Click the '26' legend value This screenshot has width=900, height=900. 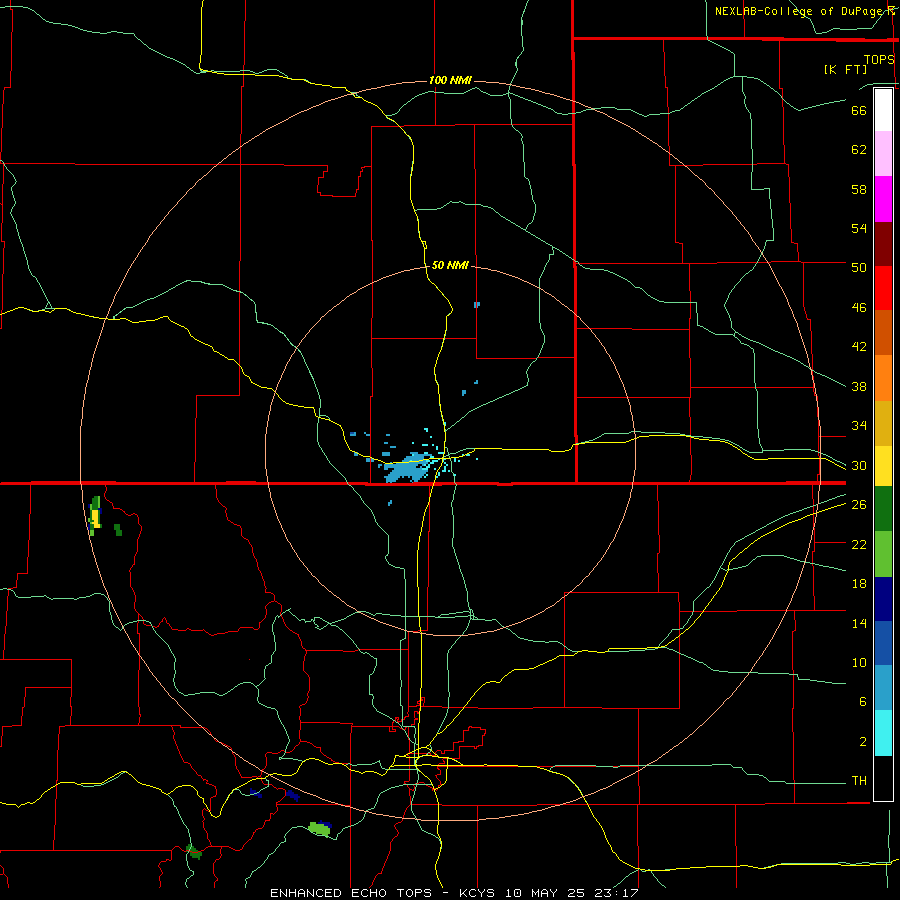pyautogui.click(x=859, y=505)
